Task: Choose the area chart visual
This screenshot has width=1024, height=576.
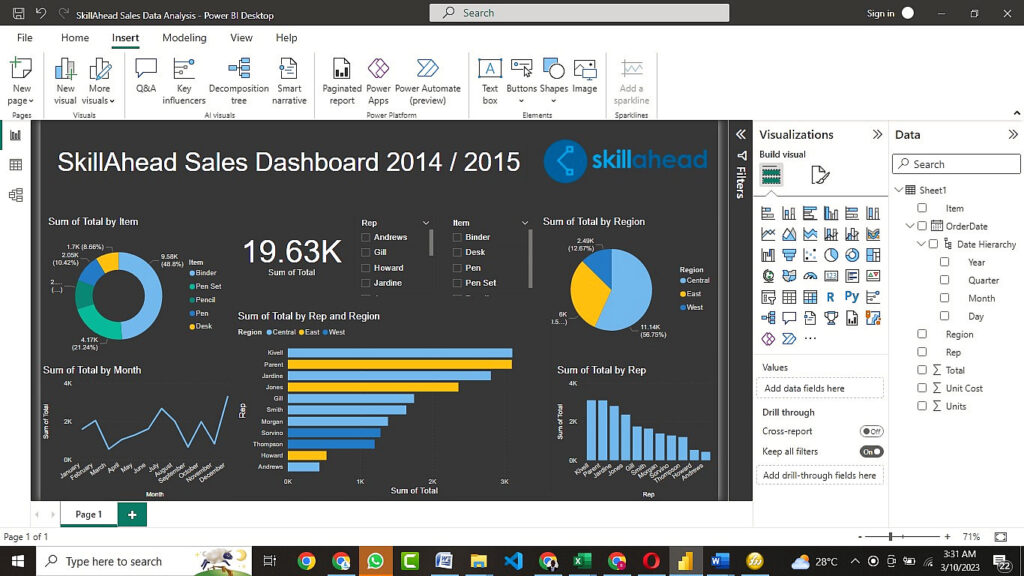Action: click(789, 234)
